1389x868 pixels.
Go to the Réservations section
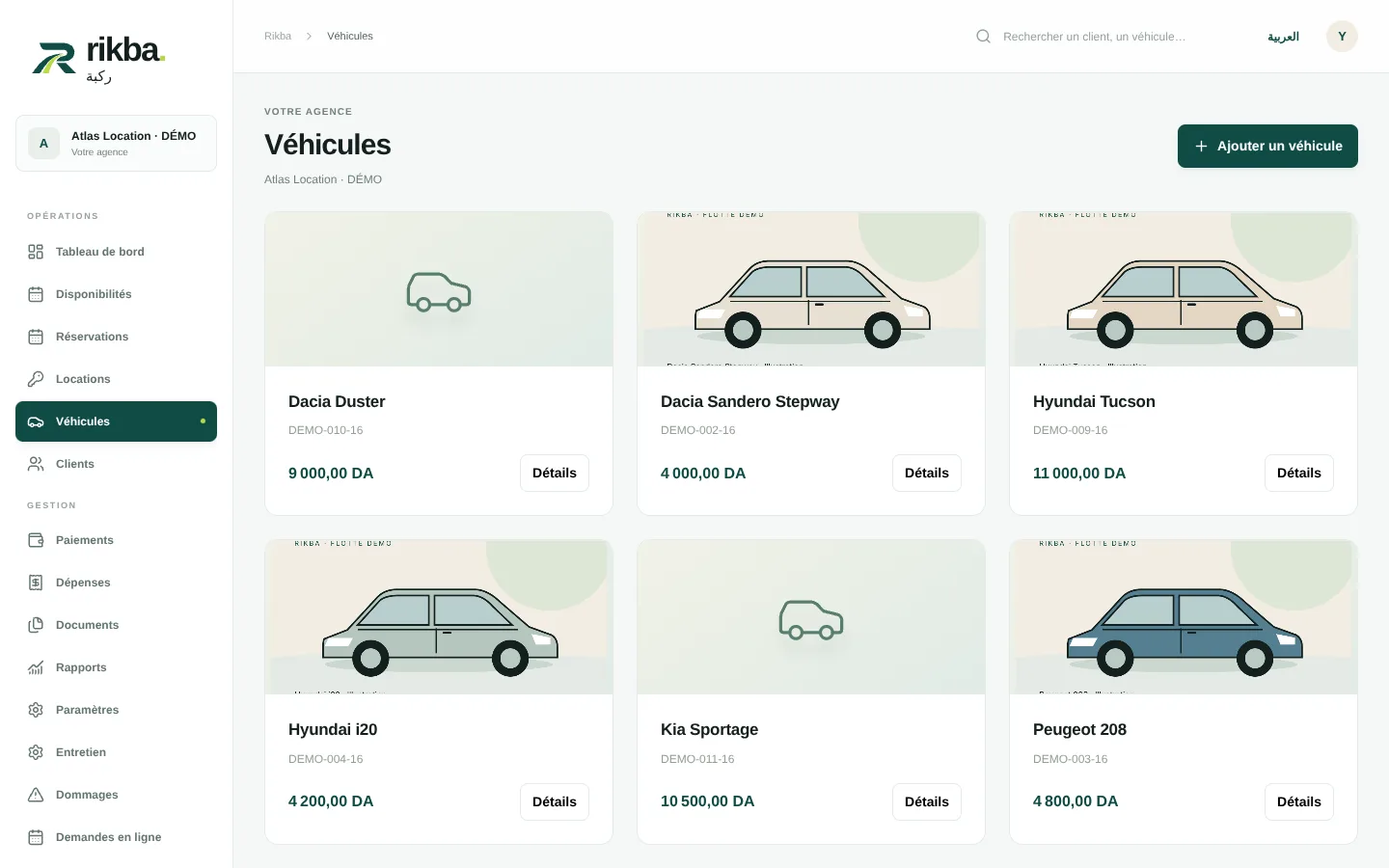[116, 337]
